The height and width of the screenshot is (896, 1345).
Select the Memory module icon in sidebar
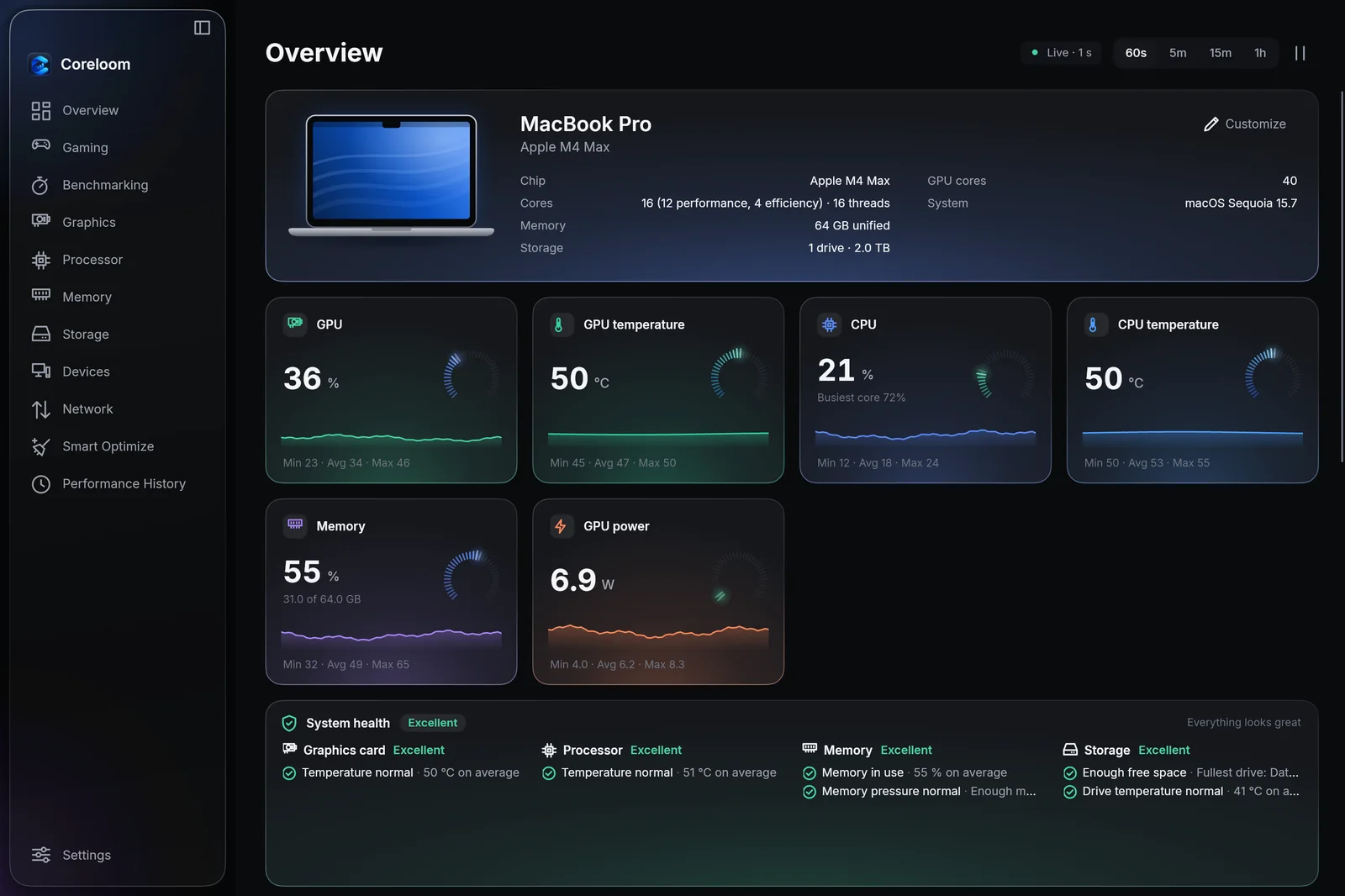click(40, 294)
